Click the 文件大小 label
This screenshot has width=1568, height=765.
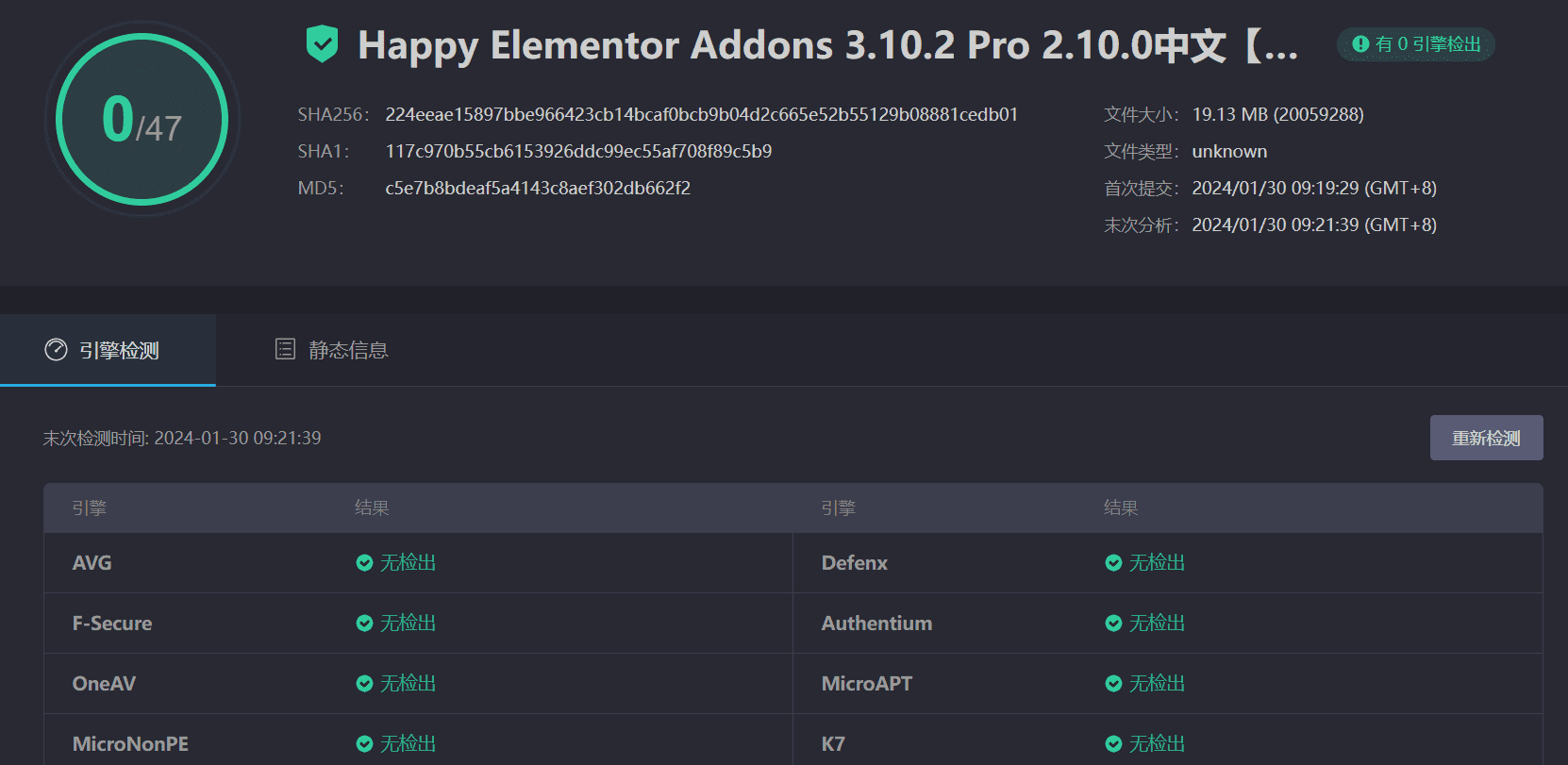tap(1142, 114)
